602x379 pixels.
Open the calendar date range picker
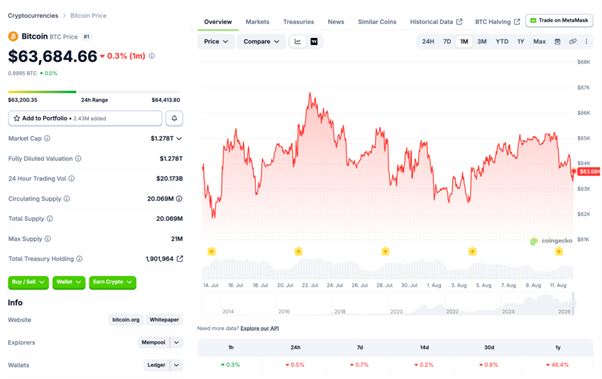click(557, 41)
